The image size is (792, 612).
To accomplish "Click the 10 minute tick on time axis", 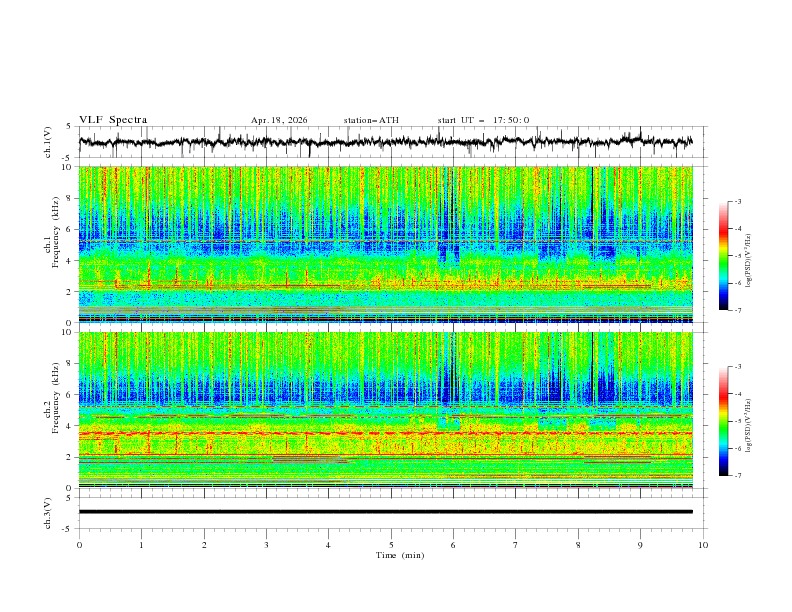I will click(703, 545).
